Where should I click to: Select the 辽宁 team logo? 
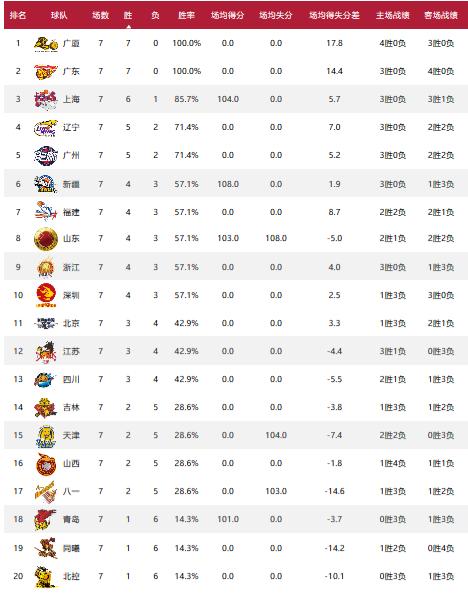(46, 128)
